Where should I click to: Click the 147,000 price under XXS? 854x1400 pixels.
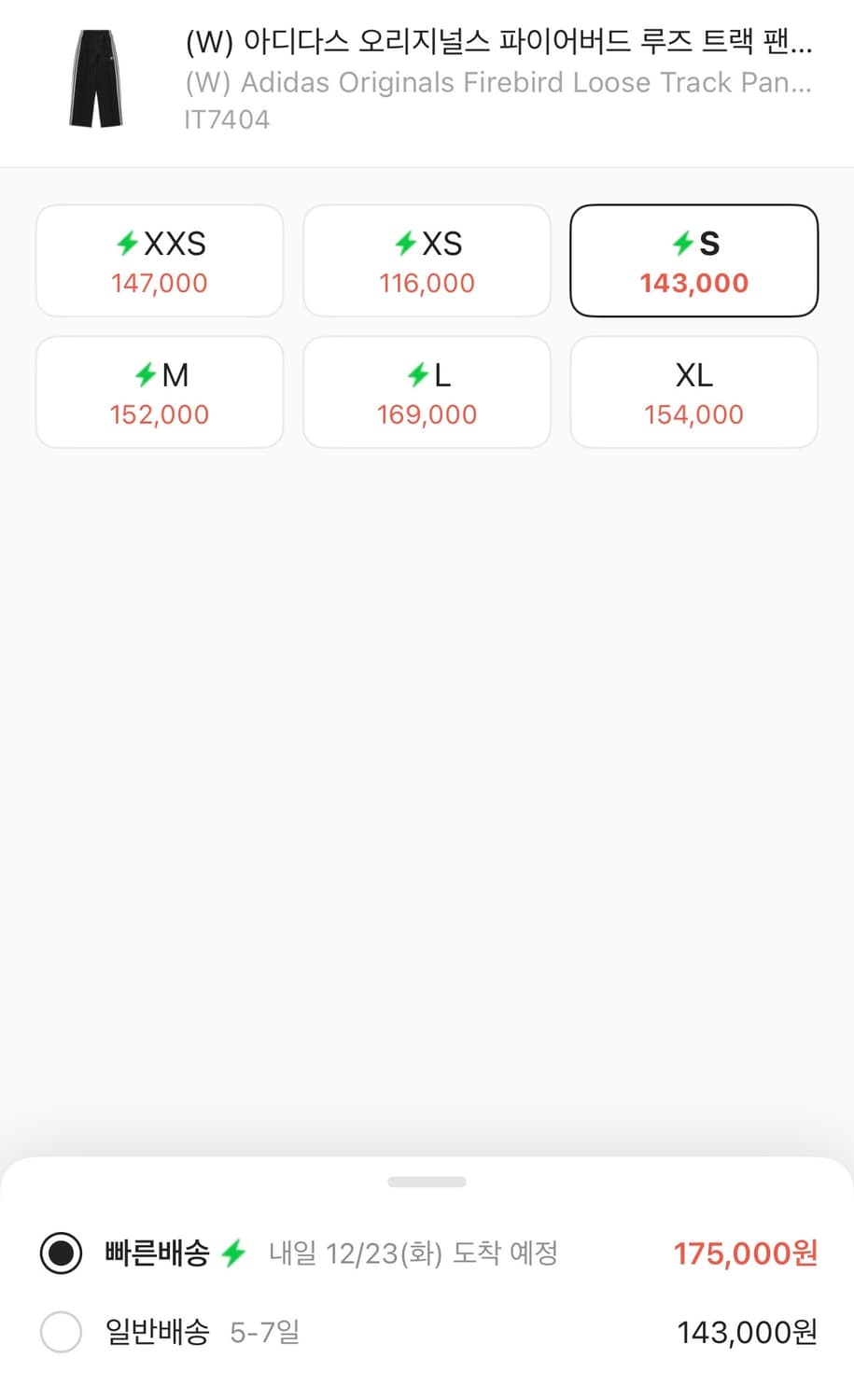click(x=160, y=284)
